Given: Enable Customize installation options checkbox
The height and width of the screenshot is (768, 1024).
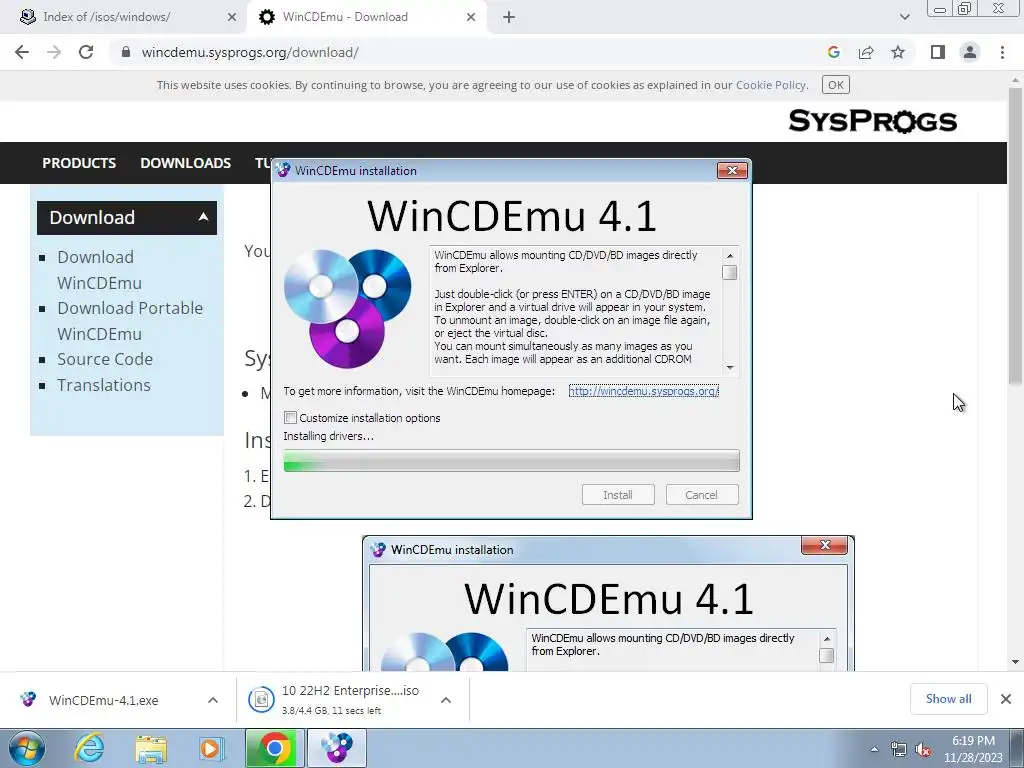Looking at the screenshot, I should (291, 418).
